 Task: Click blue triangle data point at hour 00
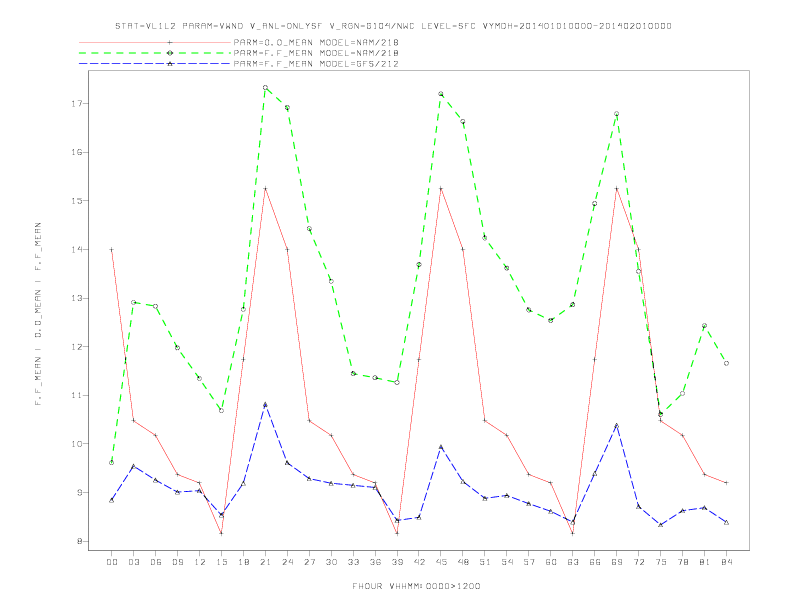tap(112, 500)
